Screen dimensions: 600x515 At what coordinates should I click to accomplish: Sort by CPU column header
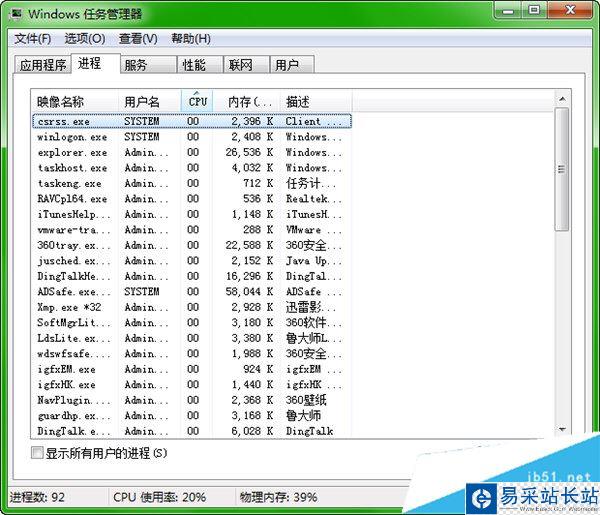point(197,101)
